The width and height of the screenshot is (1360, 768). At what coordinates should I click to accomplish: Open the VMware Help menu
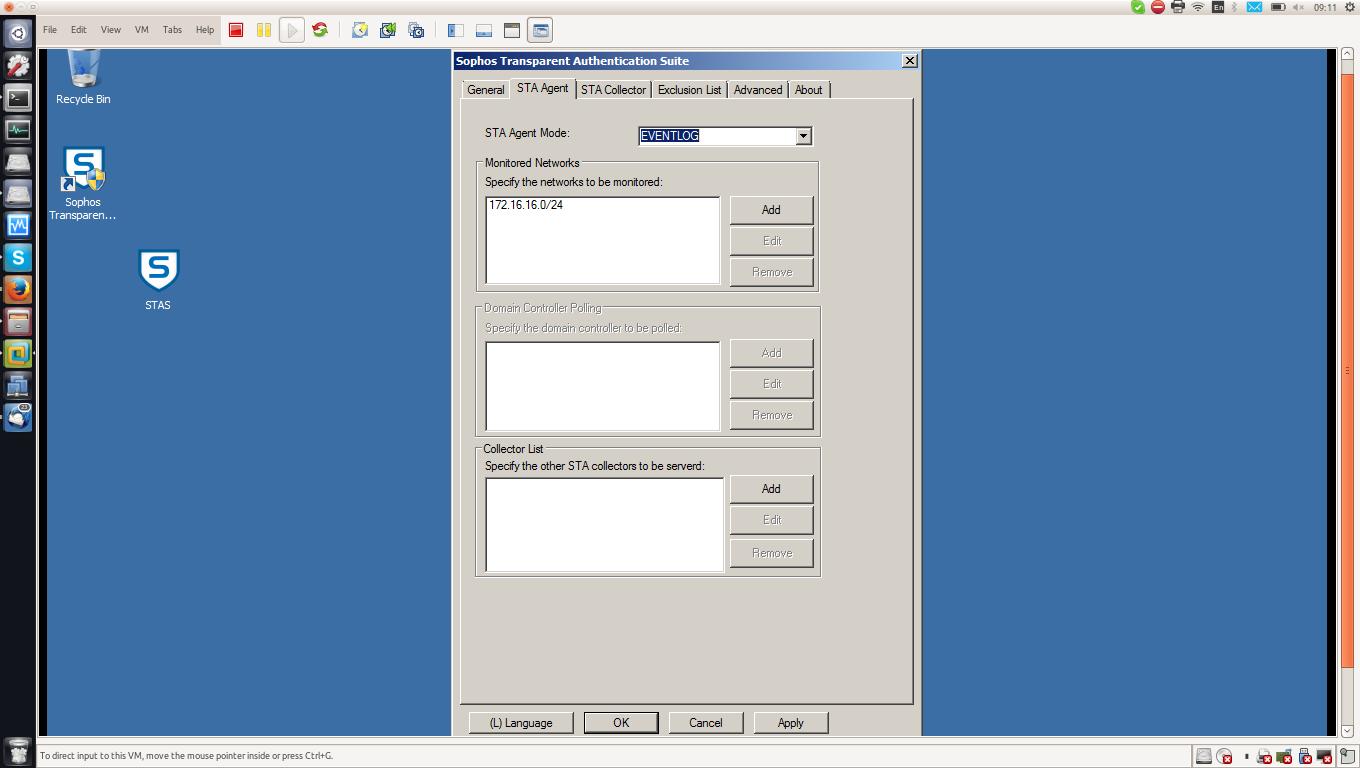coord(205,30)
